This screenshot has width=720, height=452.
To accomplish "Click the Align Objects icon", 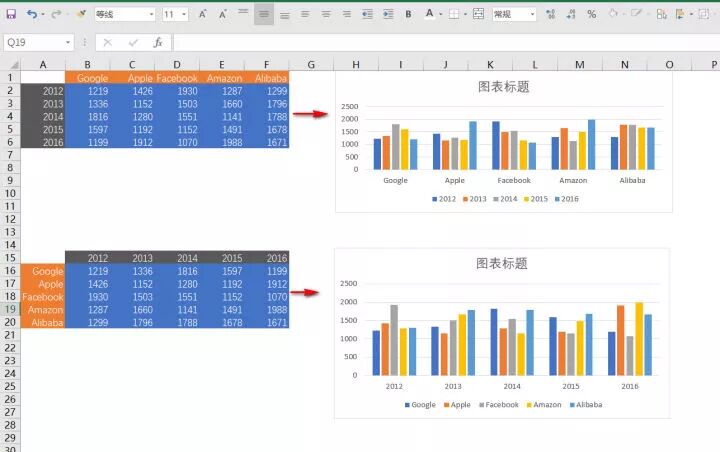I will pos(680,14).
